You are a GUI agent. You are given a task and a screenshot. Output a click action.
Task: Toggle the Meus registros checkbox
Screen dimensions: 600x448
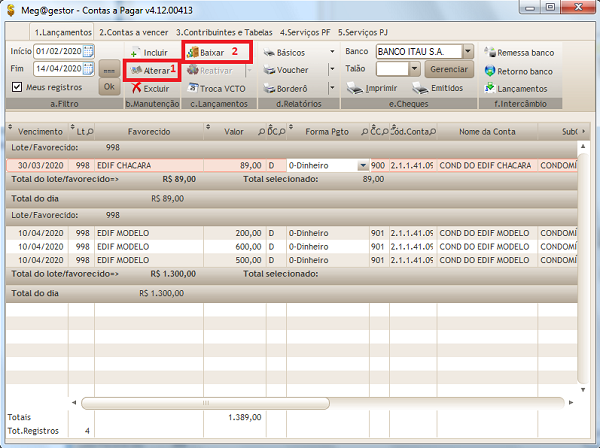click(x=17, y=87)
